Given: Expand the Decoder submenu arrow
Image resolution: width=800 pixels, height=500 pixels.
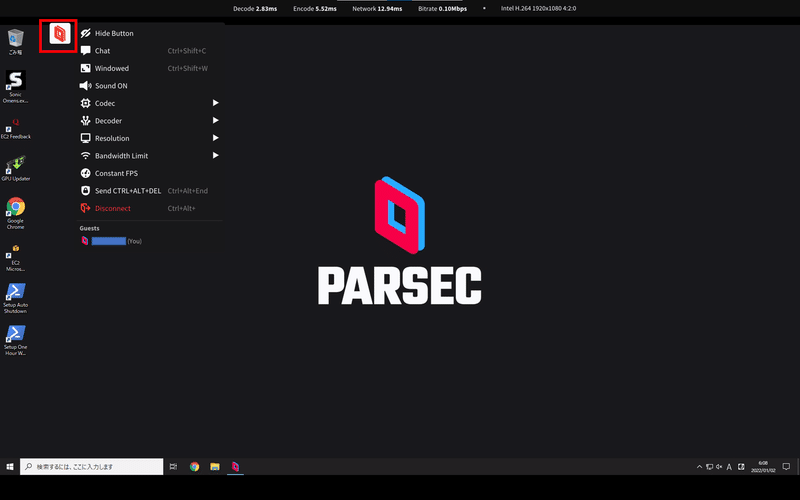Looking at the screenshot, I should 215,120.
